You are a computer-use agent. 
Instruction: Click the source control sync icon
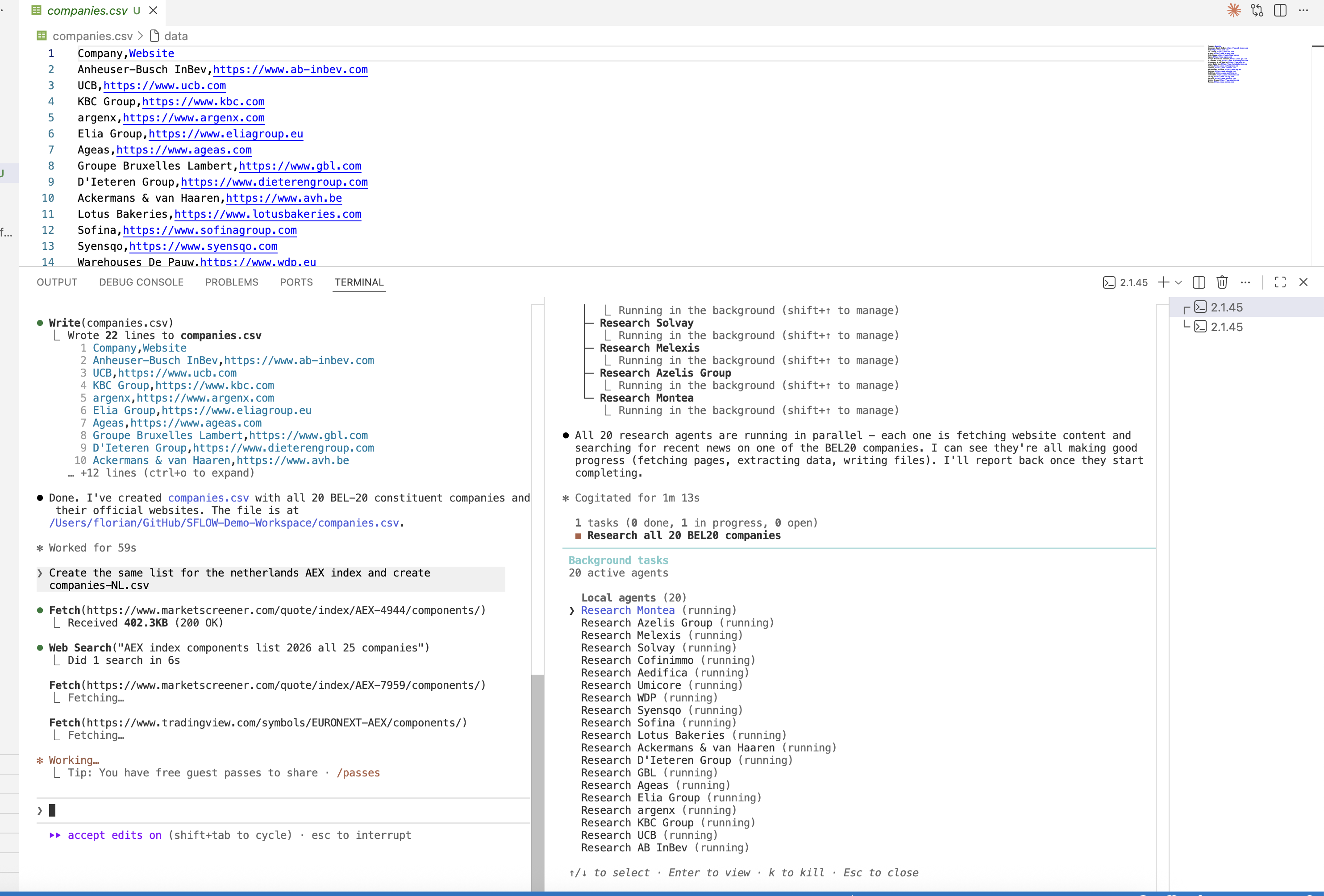(x=1257, y=10)
